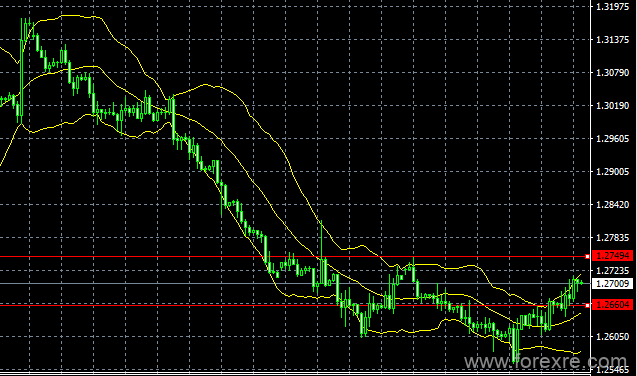Click the last small candle at the chart's right edge
The width and height of the screenshot is (637, 376).
(582, 283)
